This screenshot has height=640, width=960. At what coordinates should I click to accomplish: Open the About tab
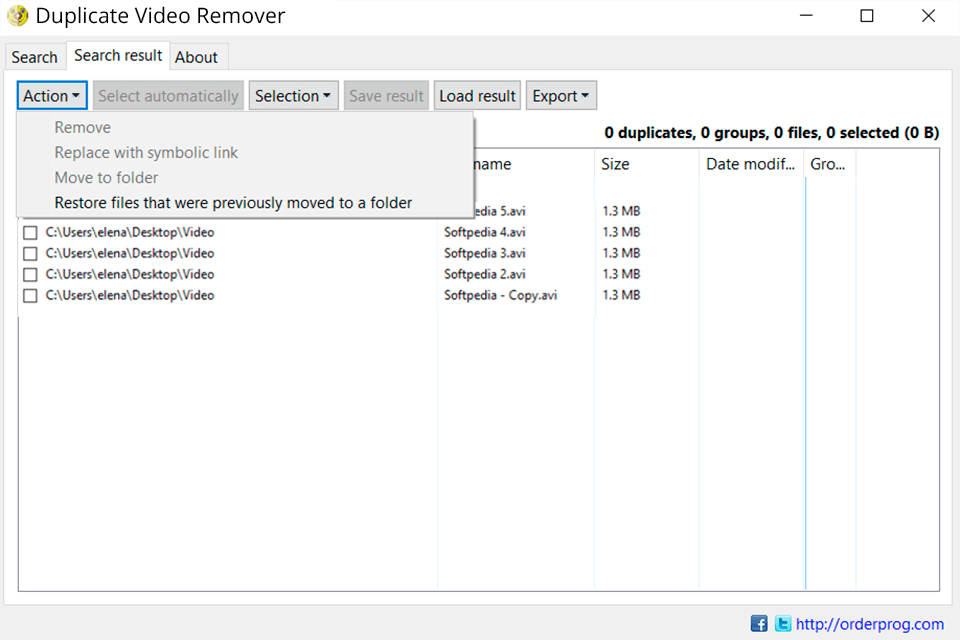coord(197,57)
